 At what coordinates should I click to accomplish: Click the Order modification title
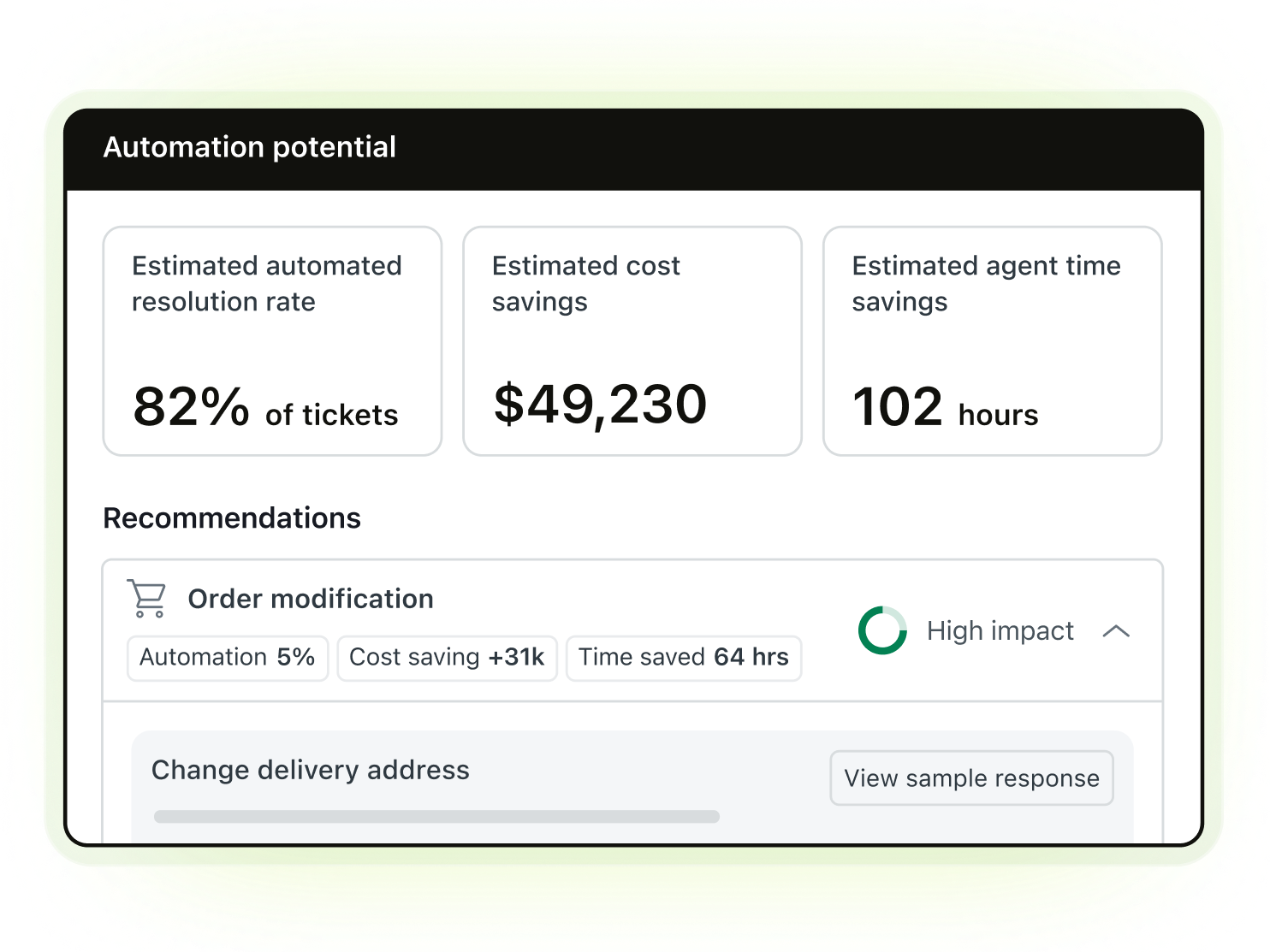(x=311, y=599)
